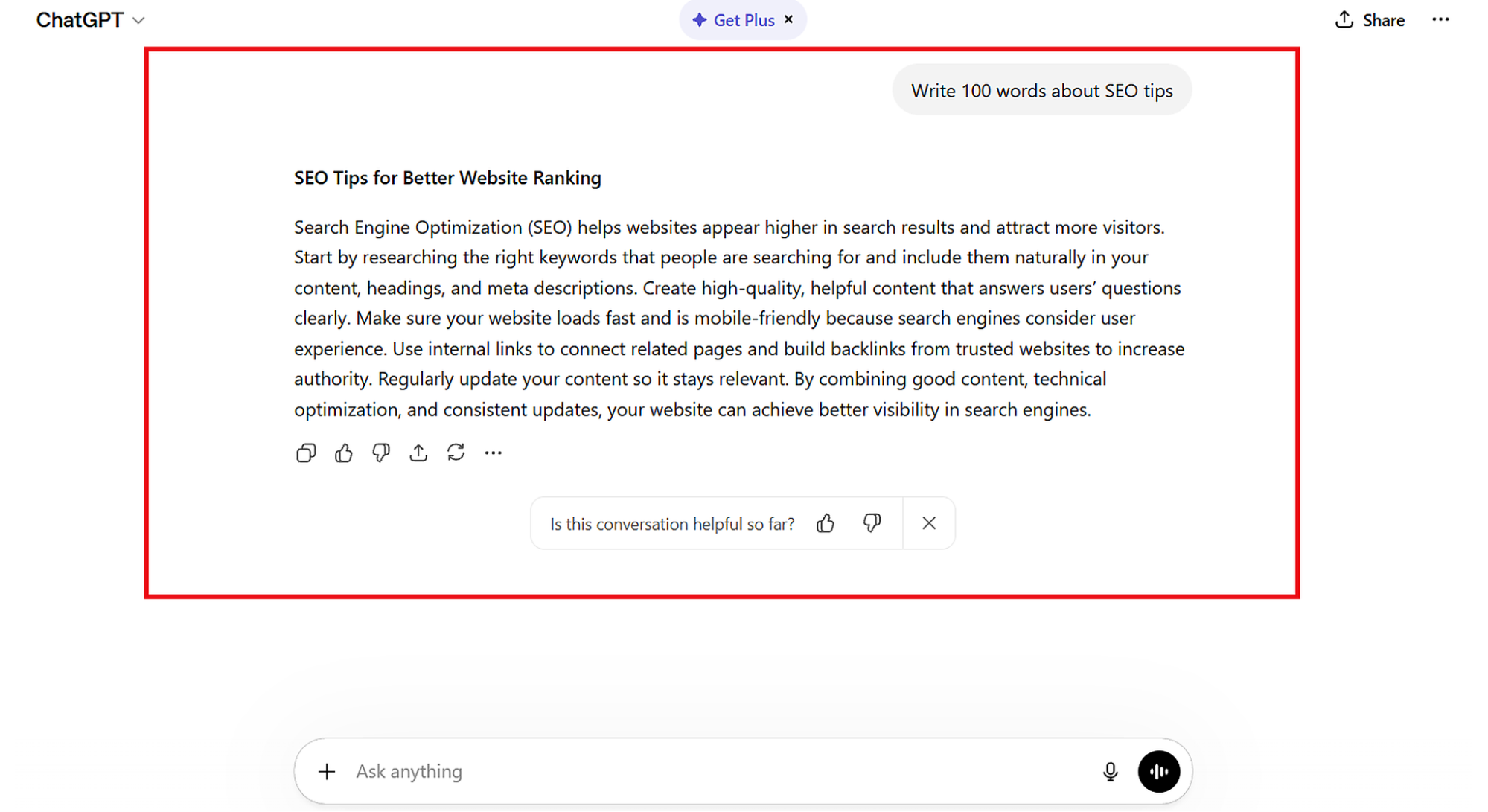1488x812 pixels.
Task: Start voice mode in the chat input
Action: click(1157, 771)
